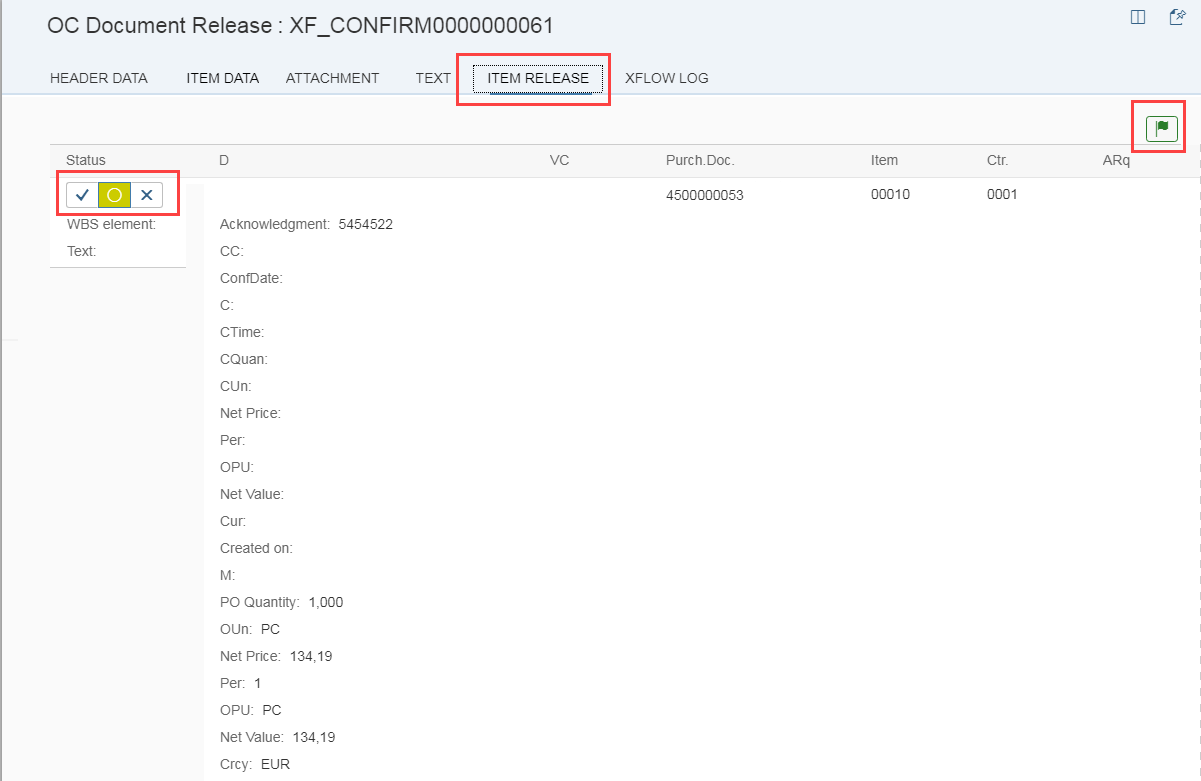1201x781 pixels.
Task: Click the VC column header
Action: (x=559, y=160)
